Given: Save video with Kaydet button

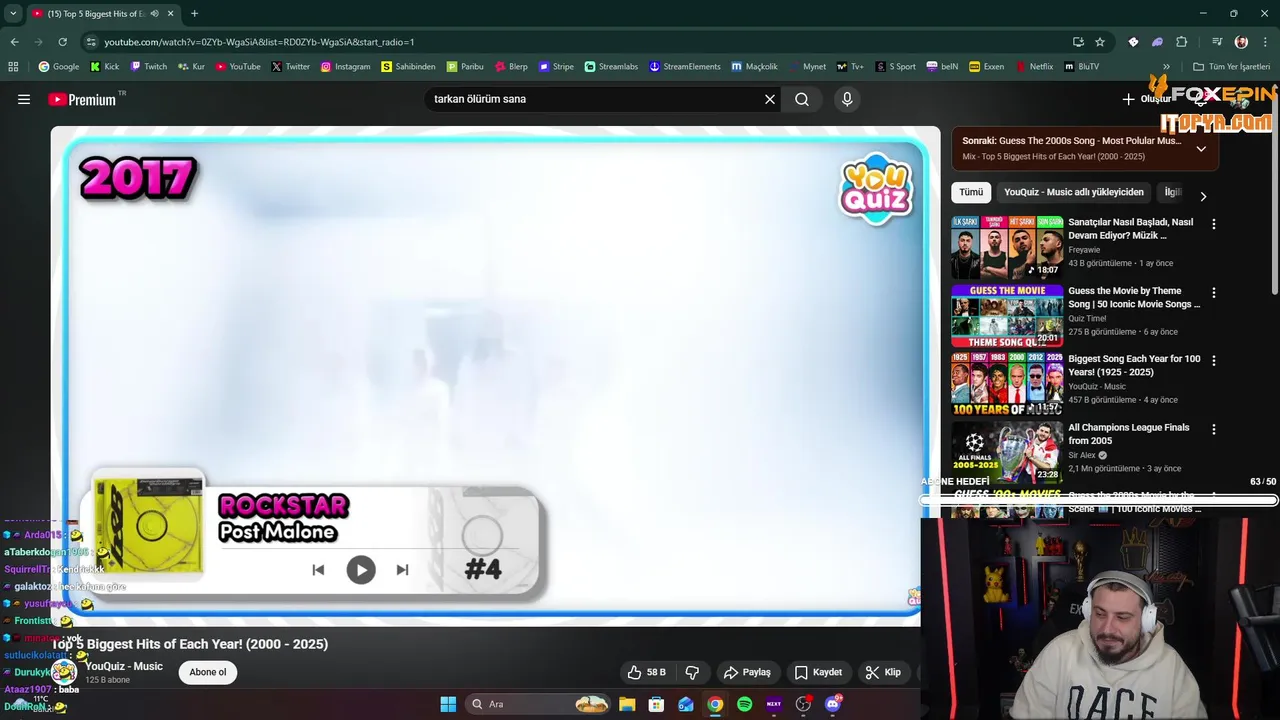Looking at the screenshot, I should (x=818, y=672).
